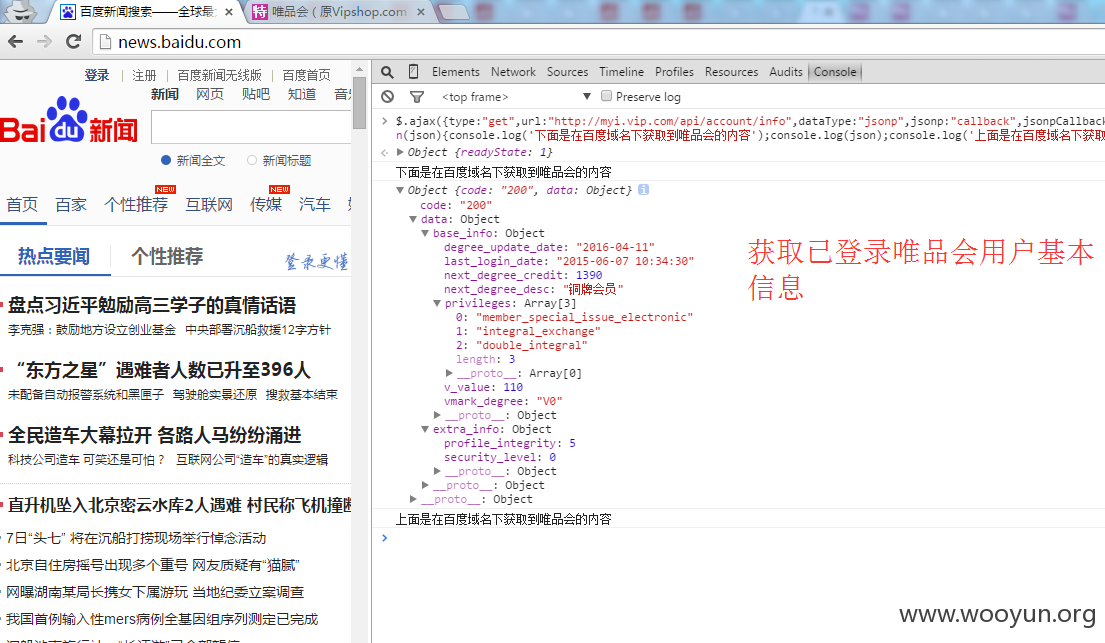Go to 知道 search category

click(x=302, y=94)
